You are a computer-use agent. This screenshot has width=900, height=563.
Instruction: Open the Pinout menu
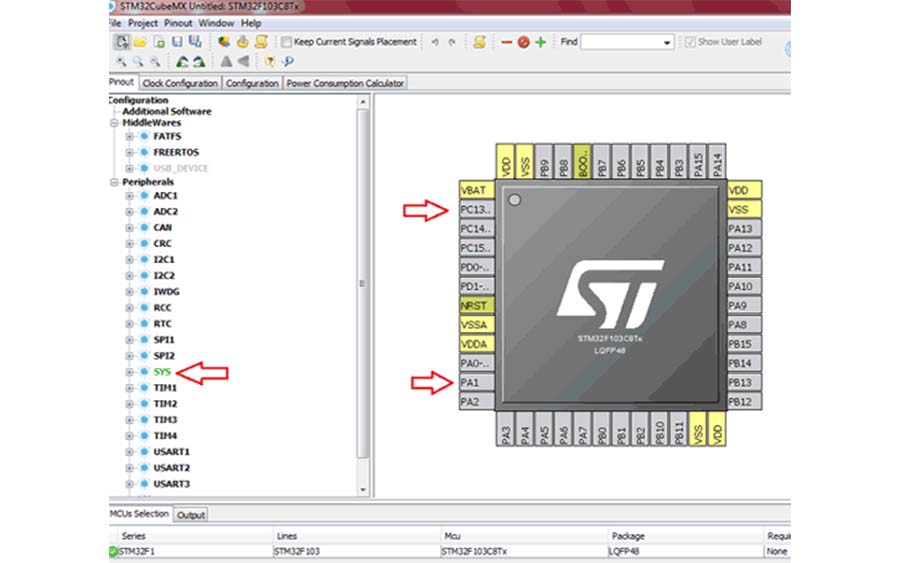tap(178, 23)
